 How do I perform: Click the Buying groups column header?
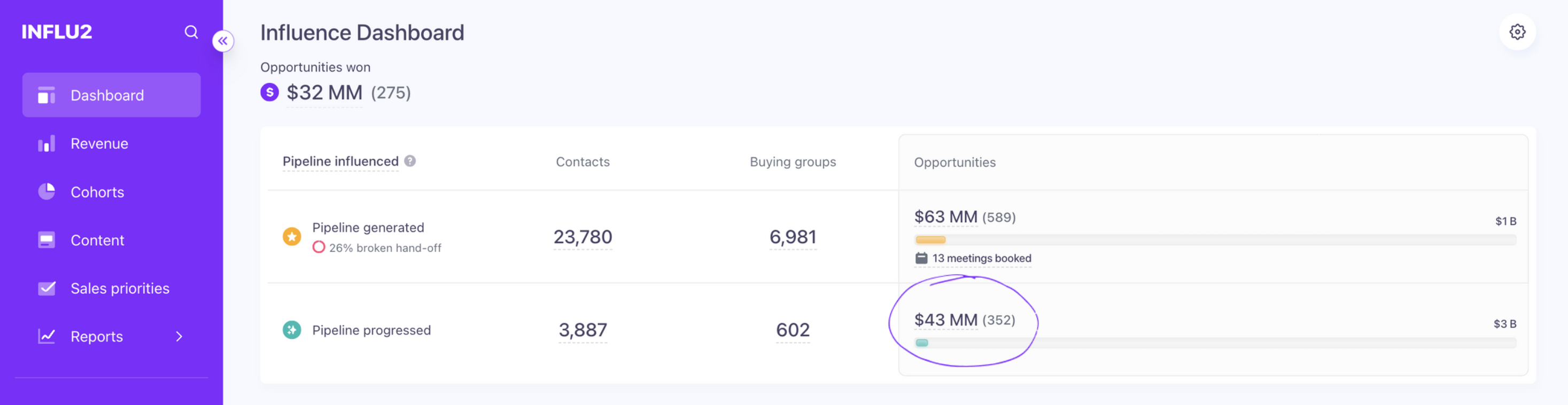point(793,162)
